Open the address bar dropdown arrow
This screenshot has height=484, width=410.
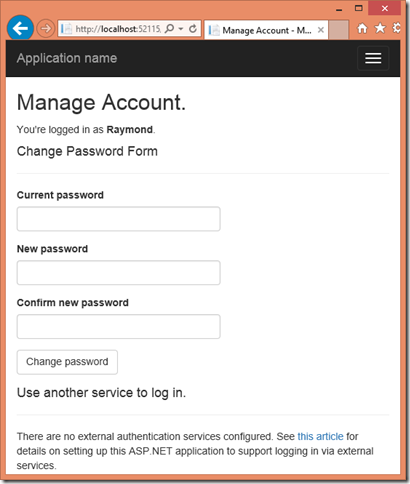point(181,29)
